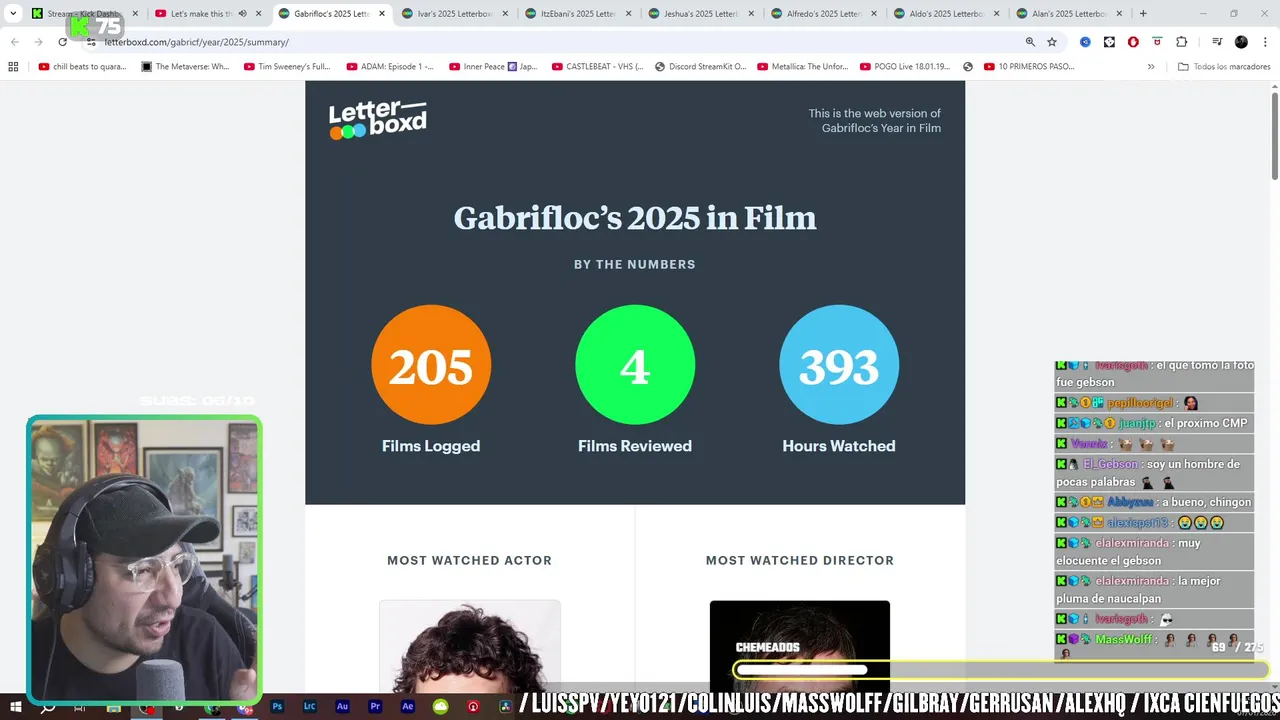The width and height of the screenshot is (1280, 720).
Task: Switch to Alfredo's 2025 Letterboxd tab
Action: [x=826, y=14]
